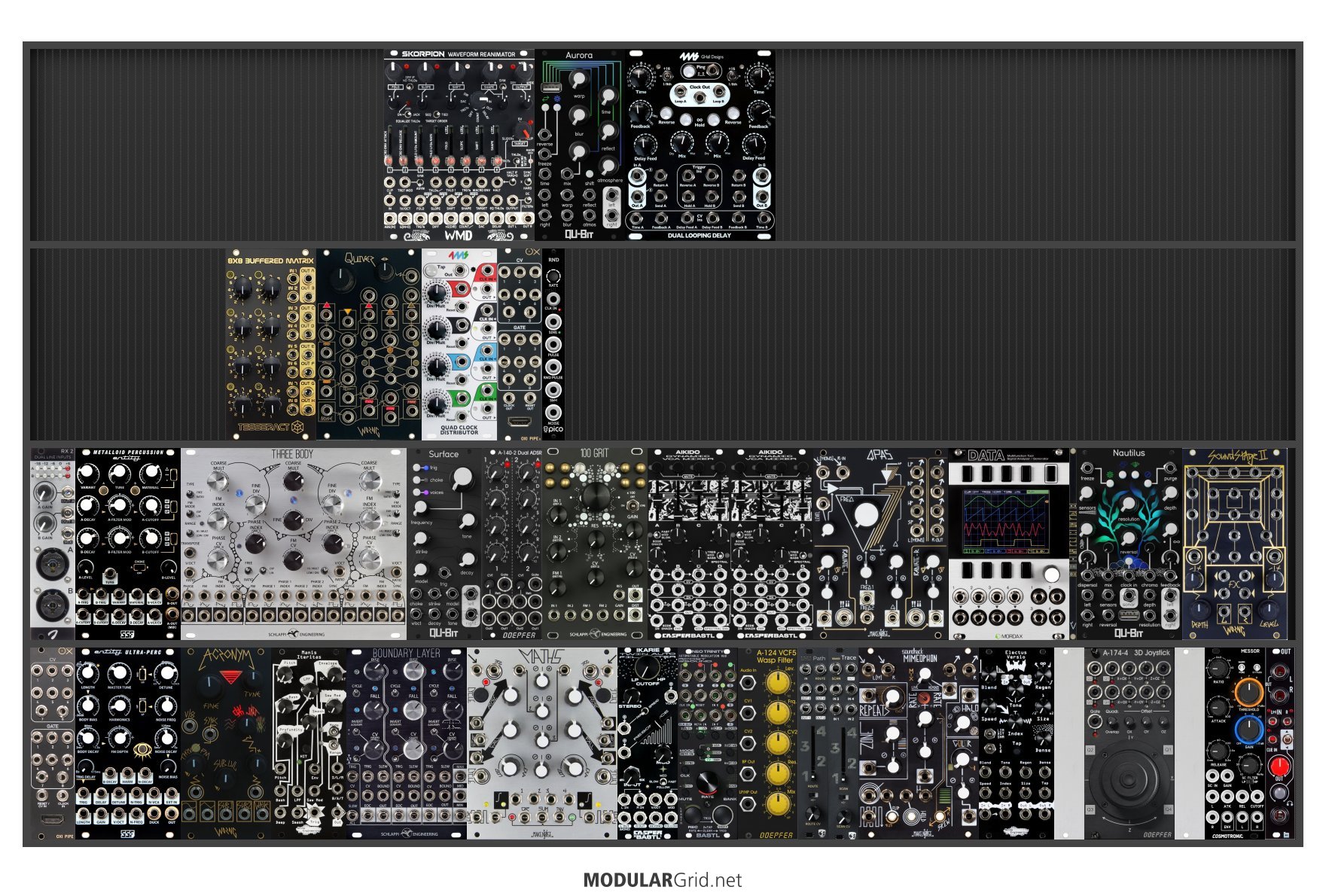Click the Aurora module's warp knob
Screen dimensions: 1326x896
pos(578,79)
